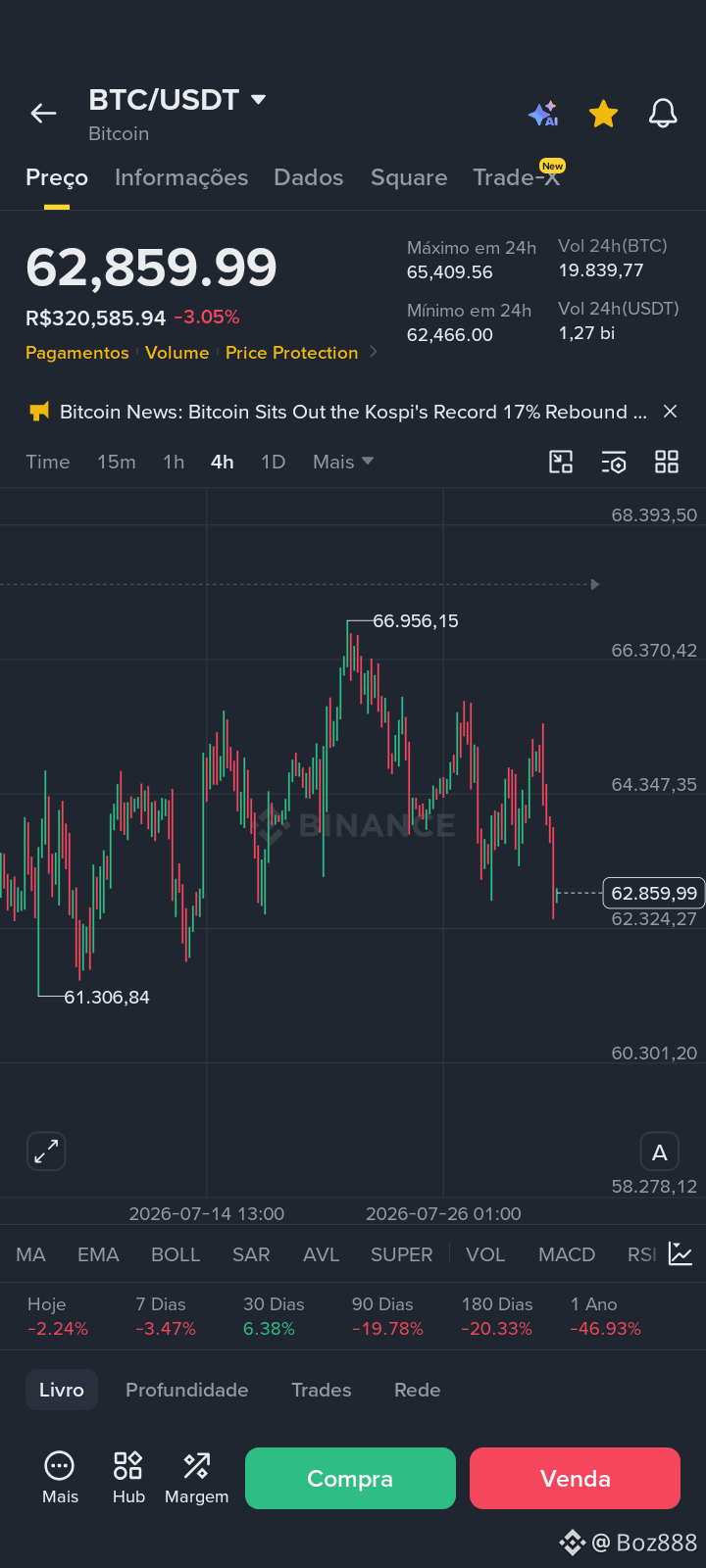
Task: Select the 15m interval
Action: pos(117,462)
